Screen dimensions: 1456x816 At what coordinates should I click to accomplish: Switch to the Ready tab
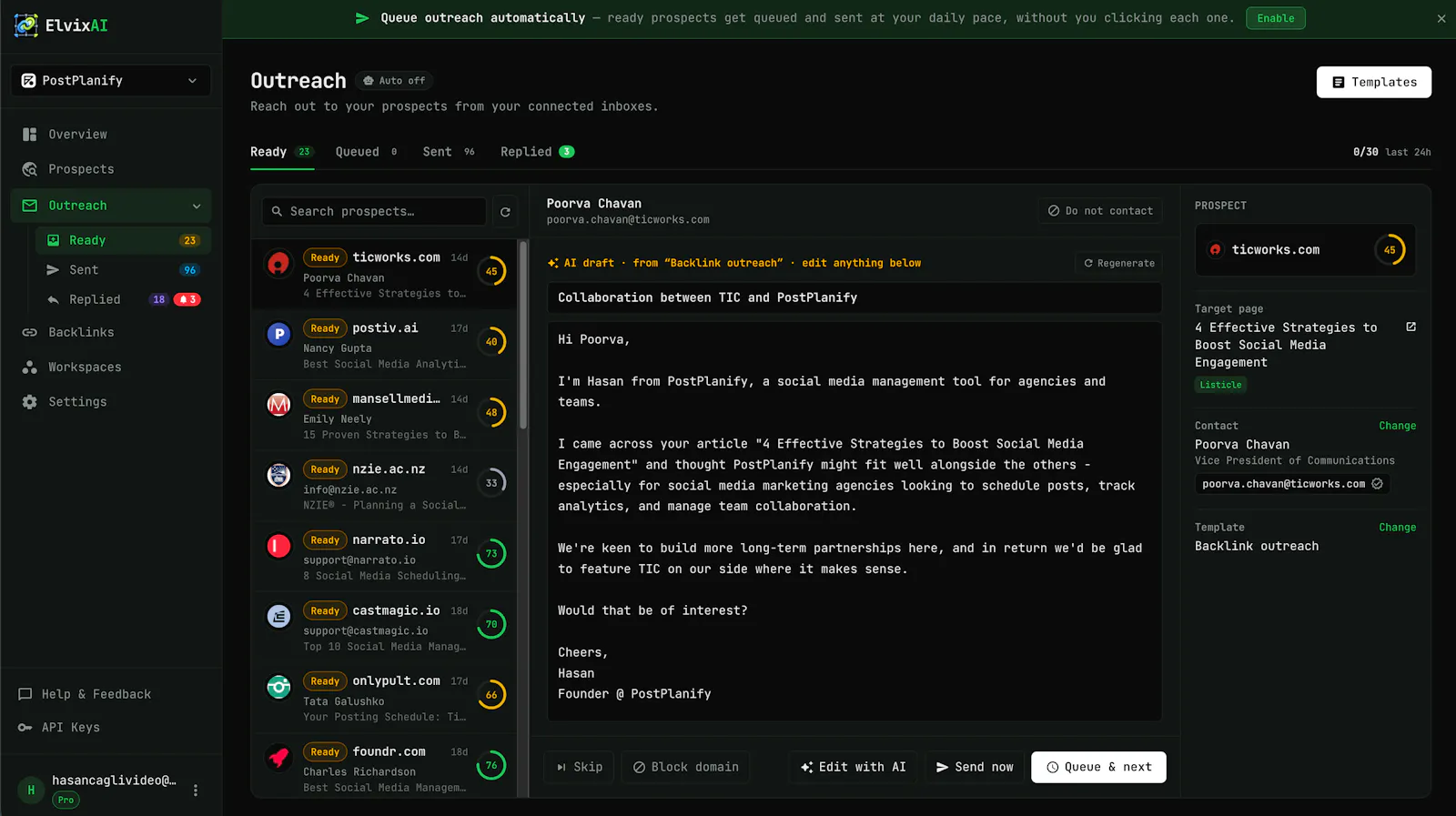281,152
